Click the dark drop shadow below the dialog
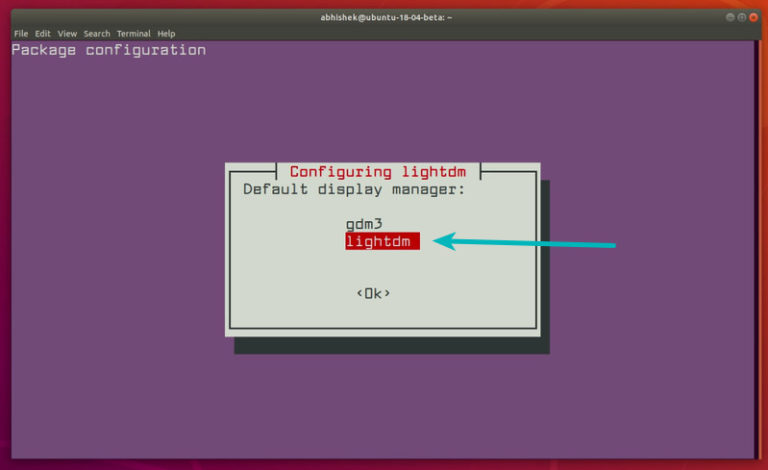Image resolution: width=768 pixels, height=470 pixels. 390,346
